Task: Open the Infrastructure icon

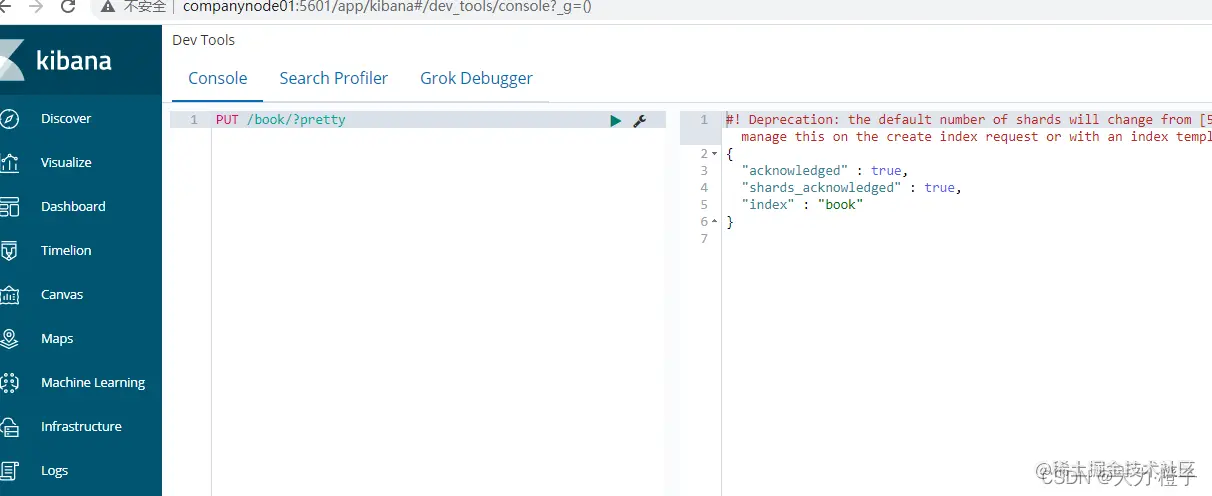Action: click(x=10, y=426)
